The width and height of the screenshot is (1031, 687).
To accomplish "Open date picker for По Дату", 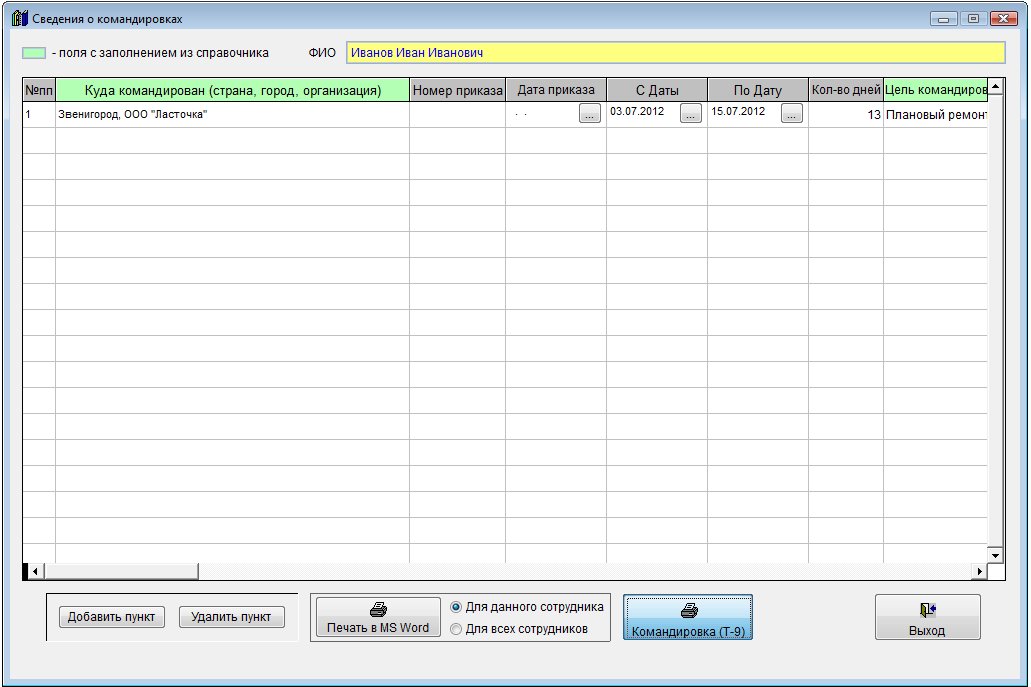I will pos(792,114).
